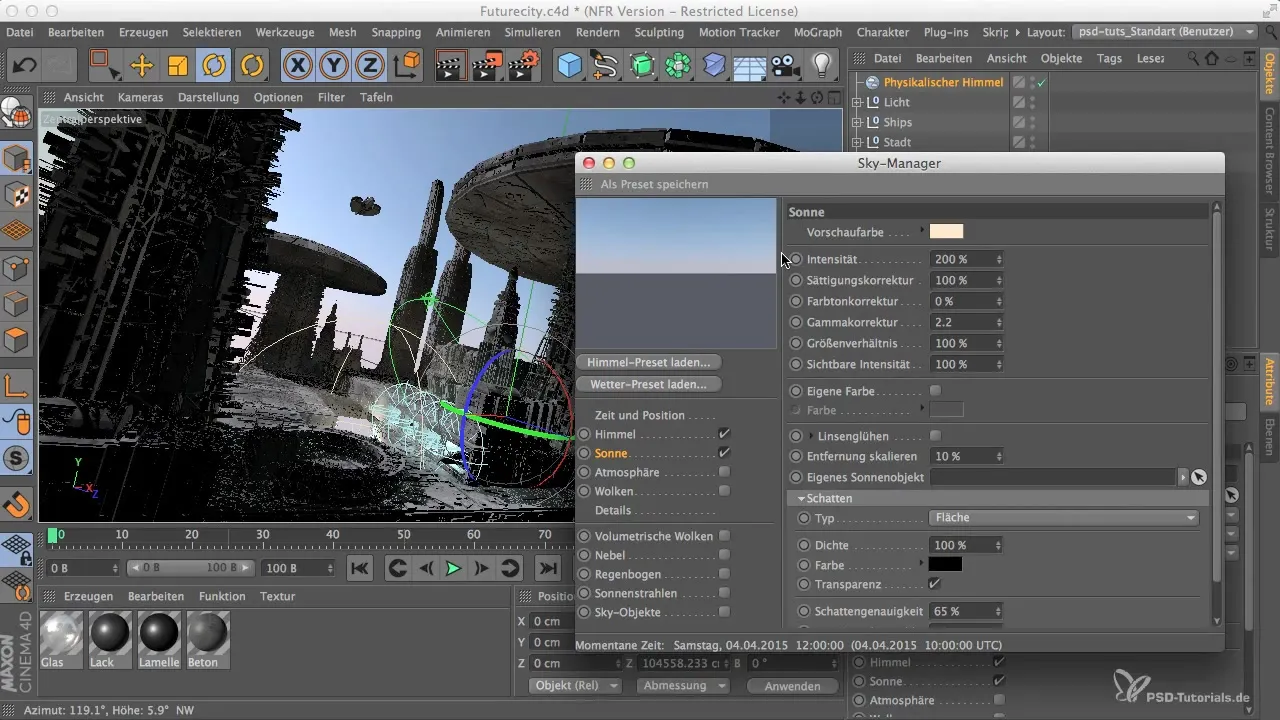Expand the Stadt object tree
Viewport: 1280px width, 720px height.
[x=856, y=142]
